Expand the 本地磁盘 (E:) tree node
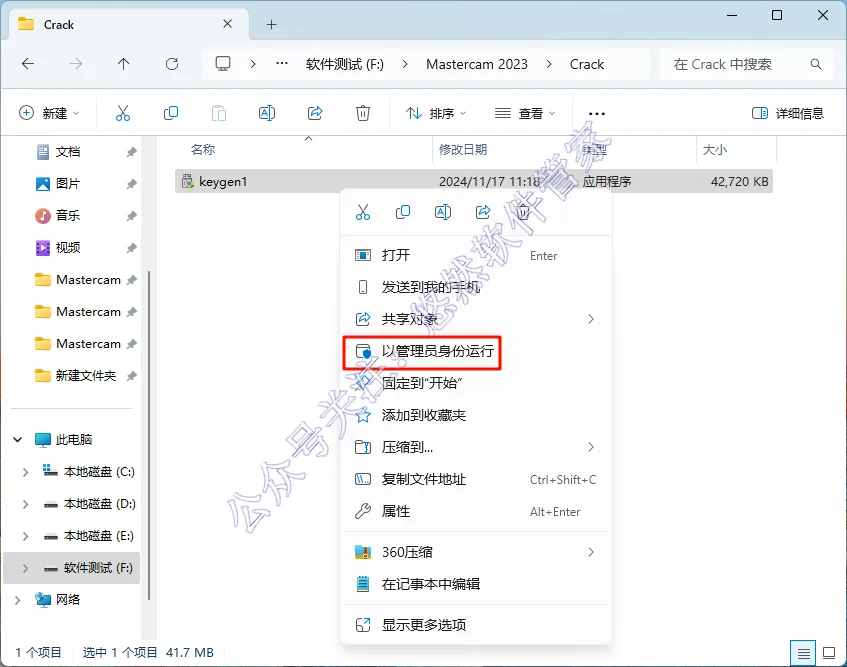This screenshot has height=667, width=847. click(25, 536)
